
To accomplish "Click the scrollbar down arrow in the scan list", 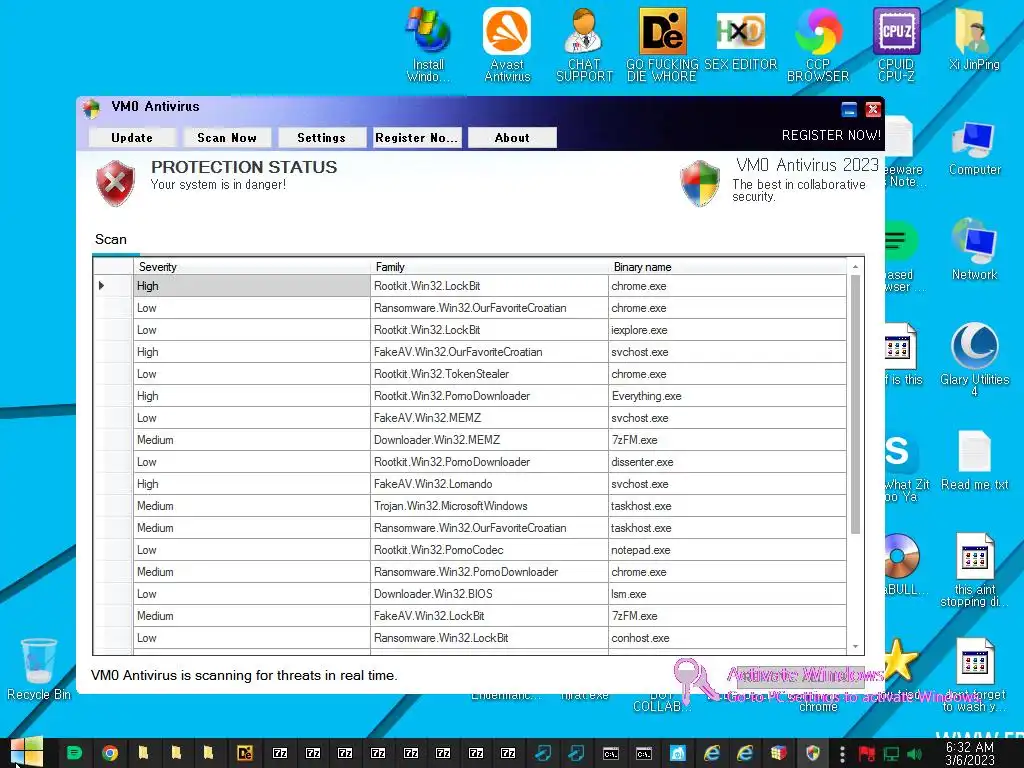I will pyautogui.click(x=855, y=647).
